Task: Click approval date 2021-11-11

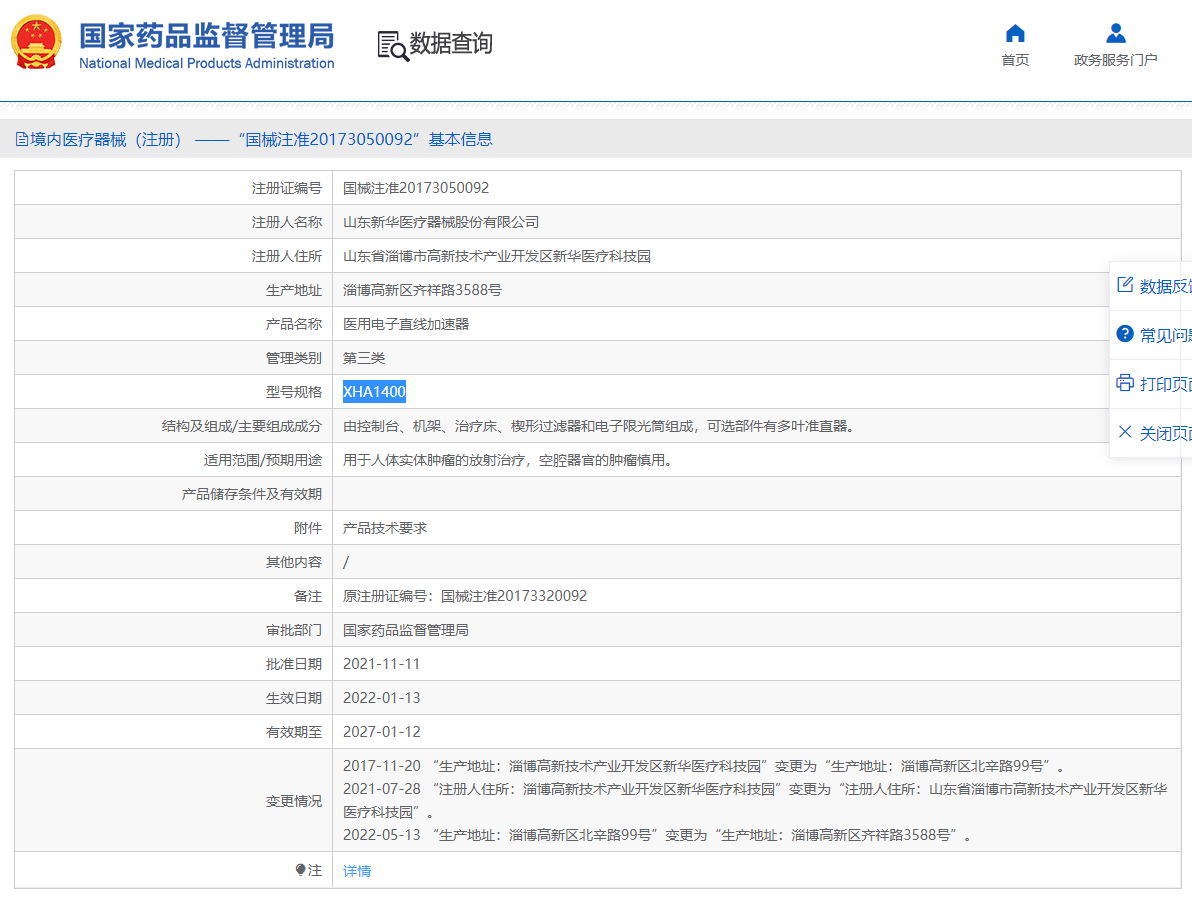Action: point(381,664)
